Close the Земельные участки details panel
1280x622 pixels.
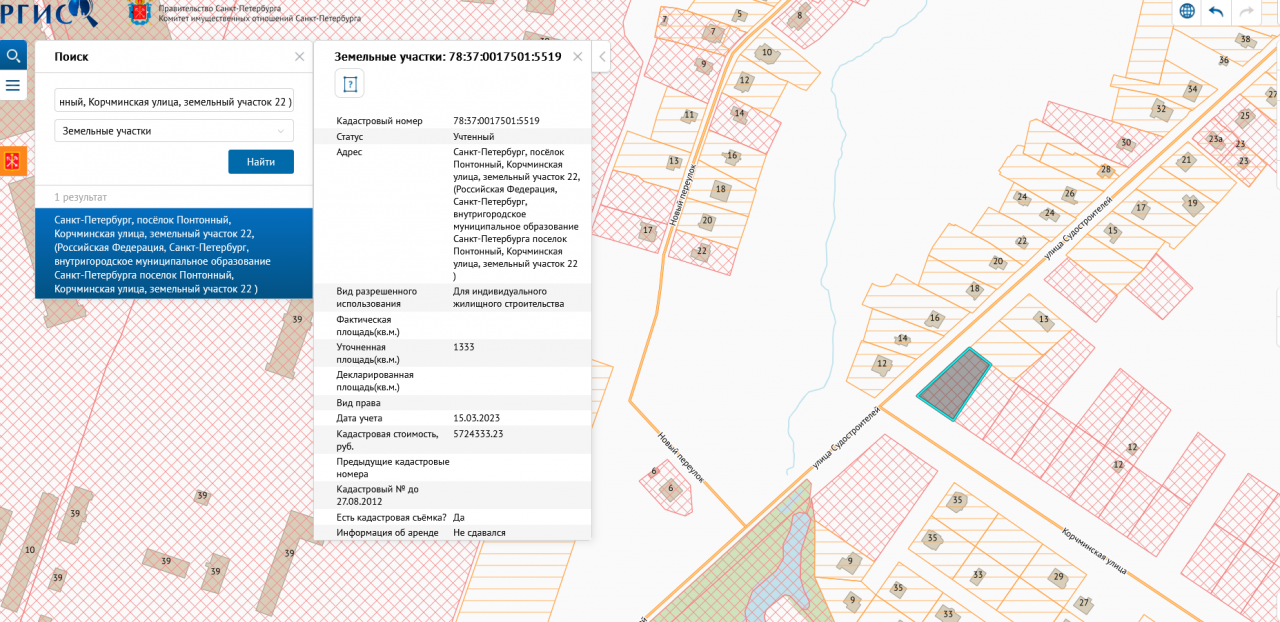point(577,57)
